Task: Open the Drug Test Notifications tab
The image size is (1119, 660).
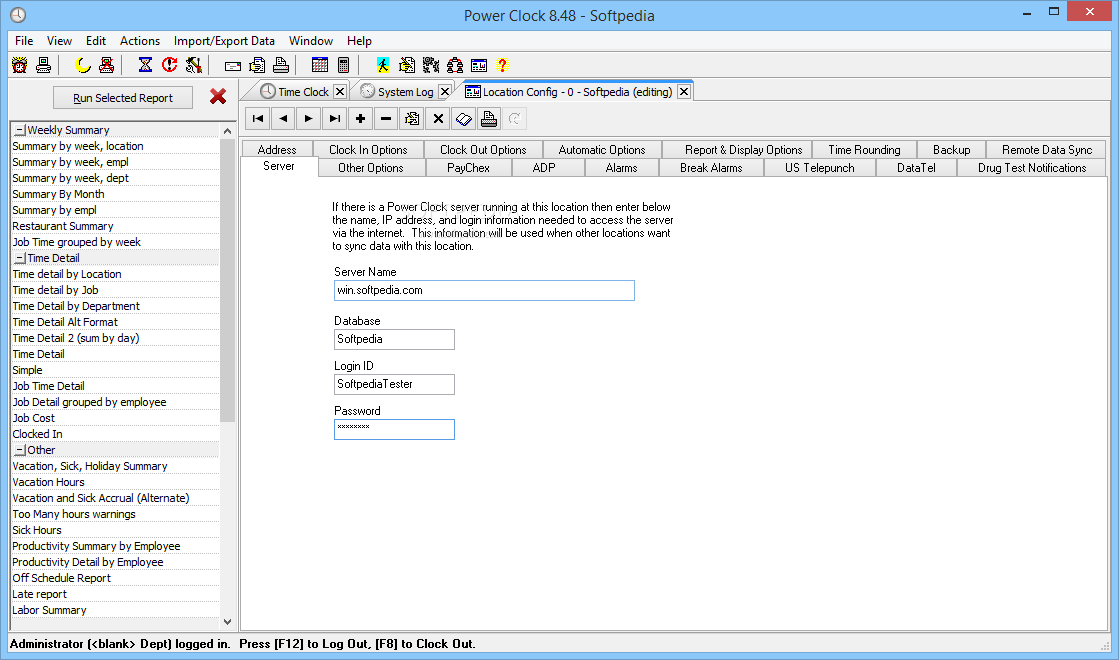Action: (x=1032, y=168)
